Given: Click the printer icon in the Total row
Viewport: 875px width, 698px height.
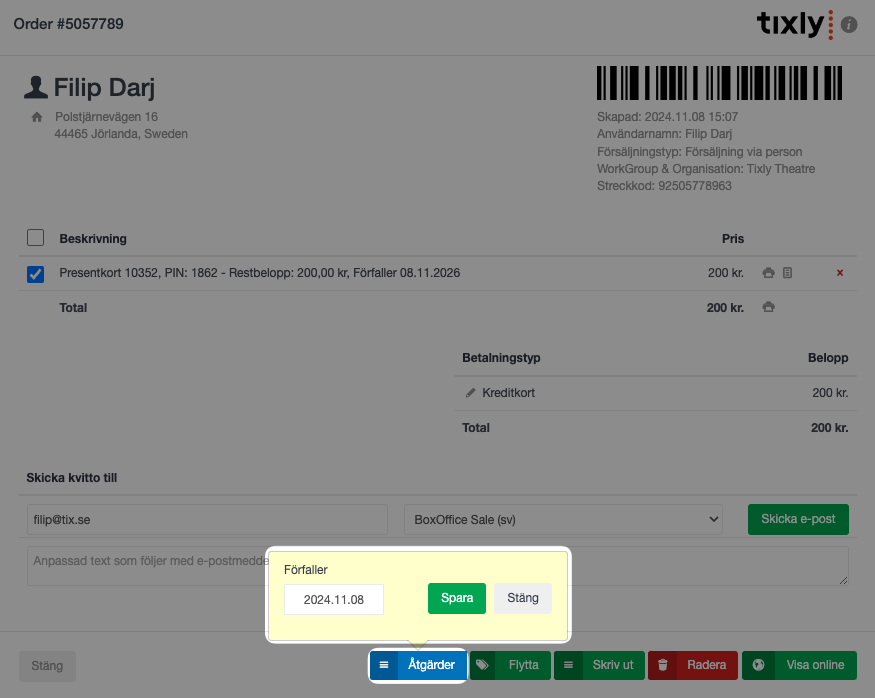Looking at the screenshot, I should click(x=768, y=308).
